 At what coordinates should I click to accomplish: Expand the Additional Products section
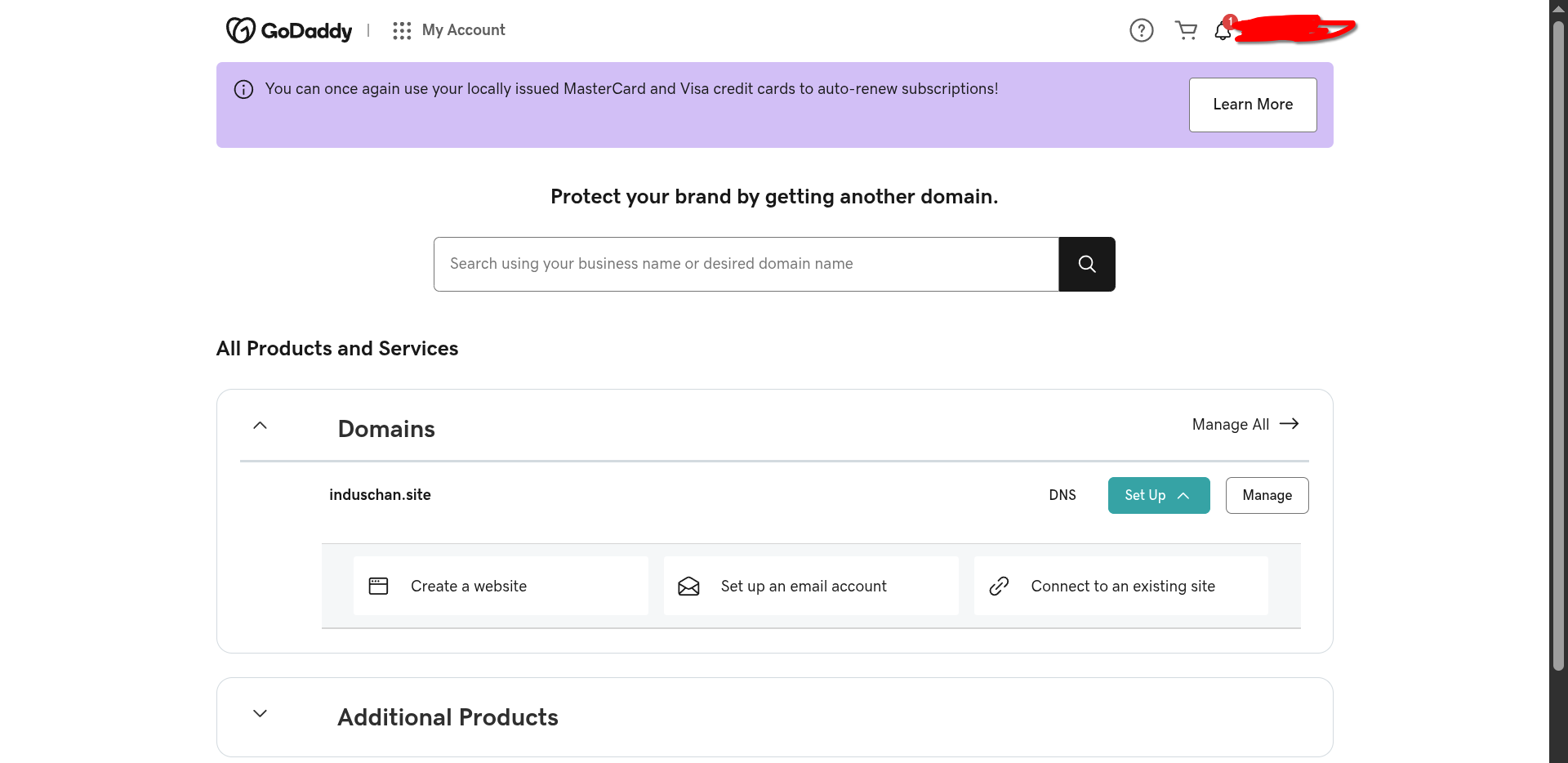point(260,713)
